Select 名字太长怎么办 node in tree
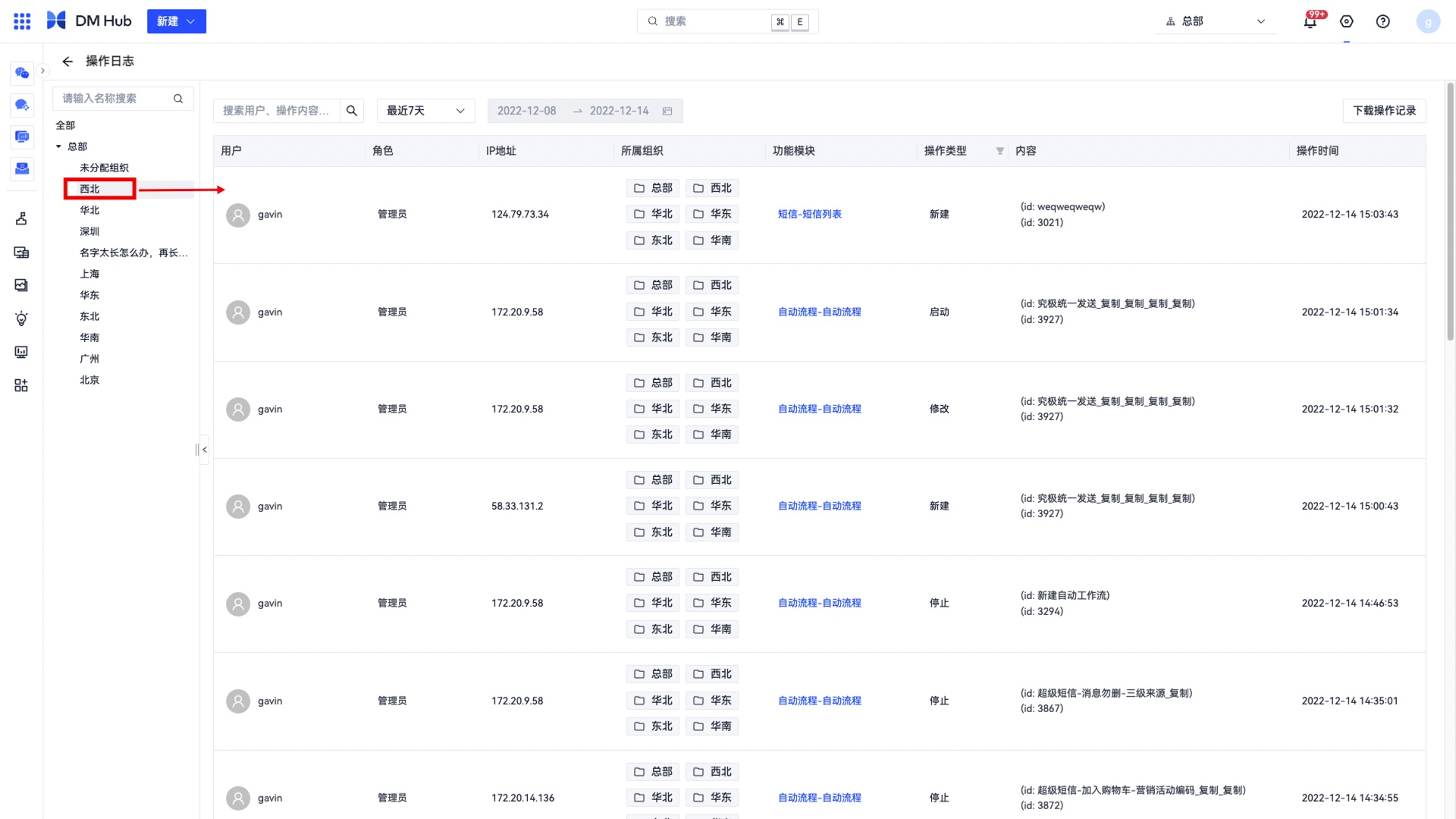1456x819 pixels. [x=133, y=253]
